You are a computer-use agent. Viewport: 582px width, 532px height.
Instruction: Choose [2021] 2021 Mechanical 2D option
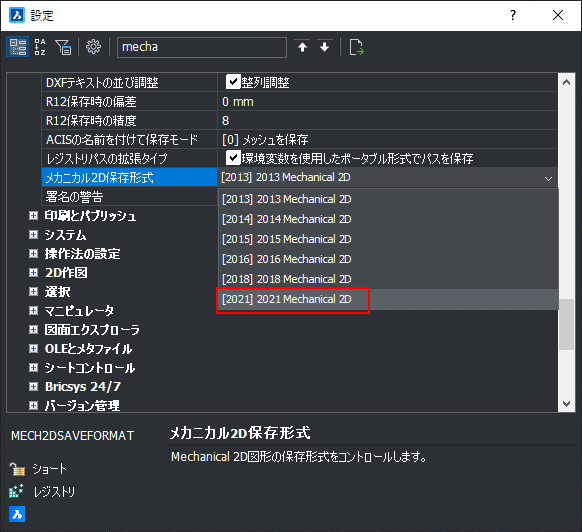coord(287,299)
